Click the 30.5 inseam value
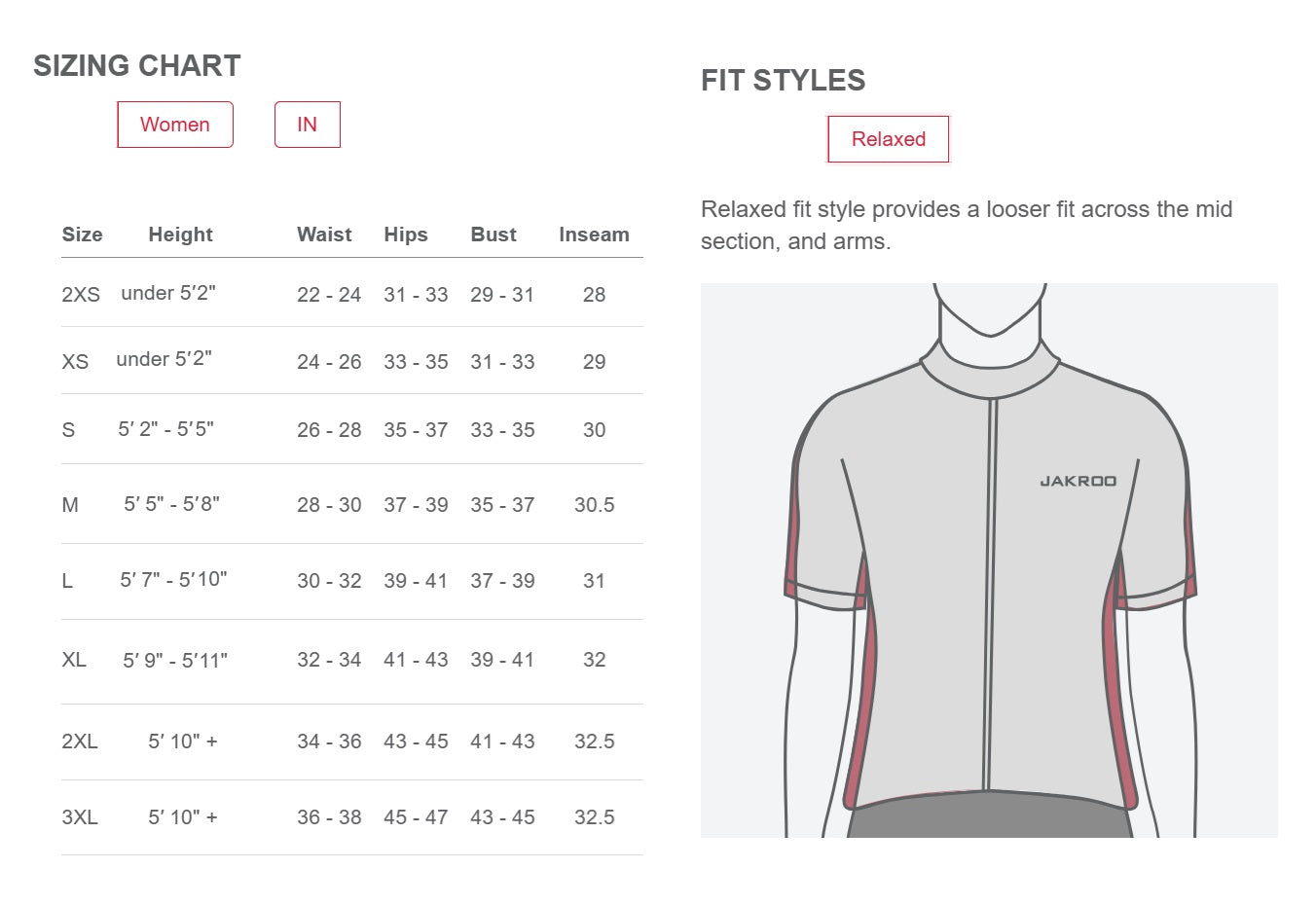 click(x=594, y=505)
